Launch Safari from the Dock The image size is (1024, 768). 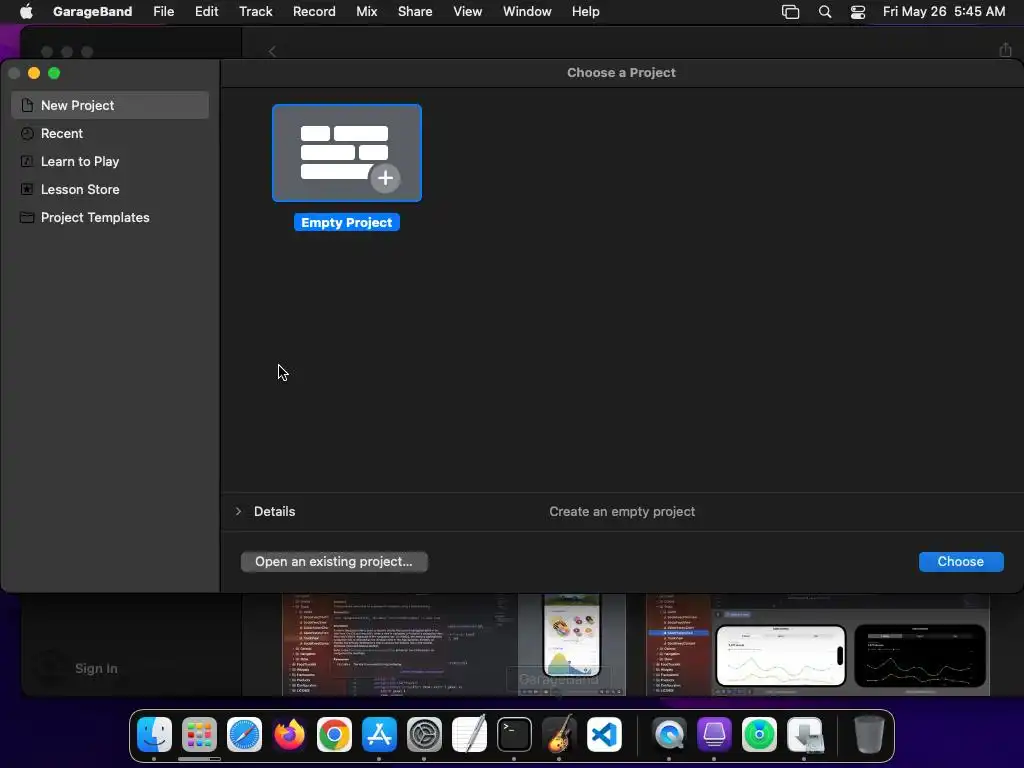point(244,735)
